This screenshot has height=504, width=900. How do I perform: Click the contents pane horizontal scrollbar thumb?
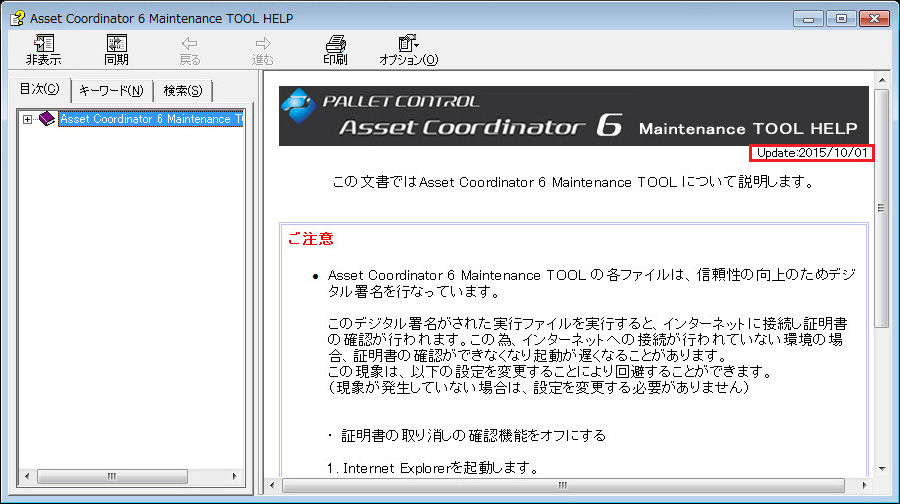point(112,476)
